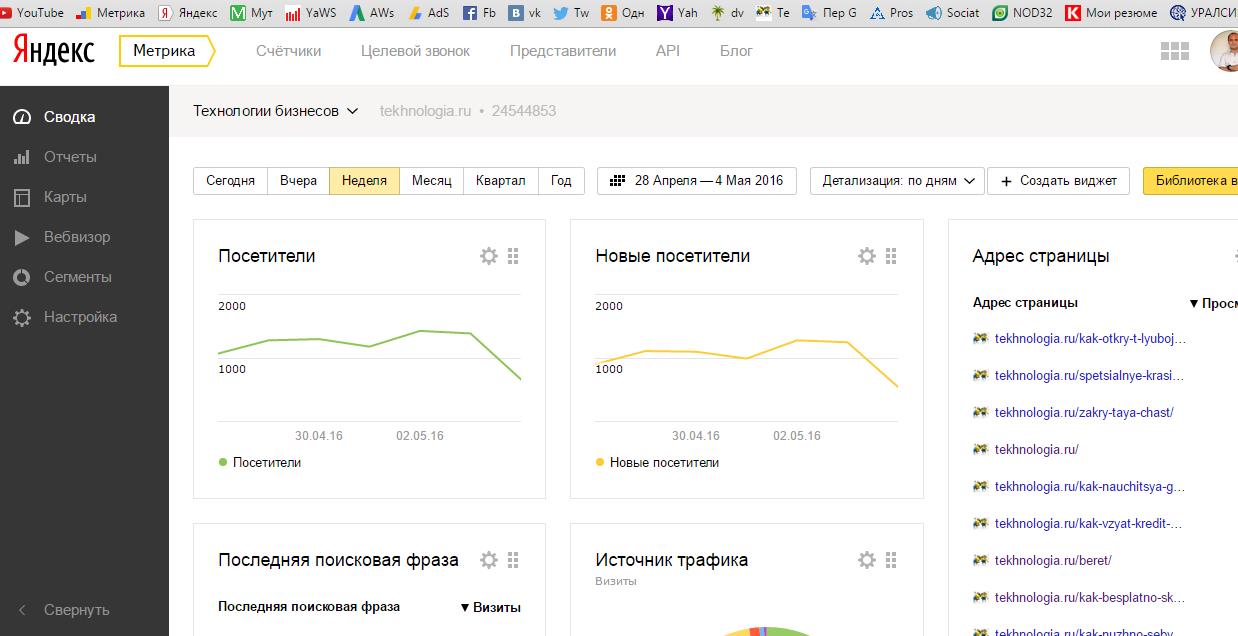Open Счётчики in the top menu
Viewport: 1238px width, 636px height.
(288, 51)
